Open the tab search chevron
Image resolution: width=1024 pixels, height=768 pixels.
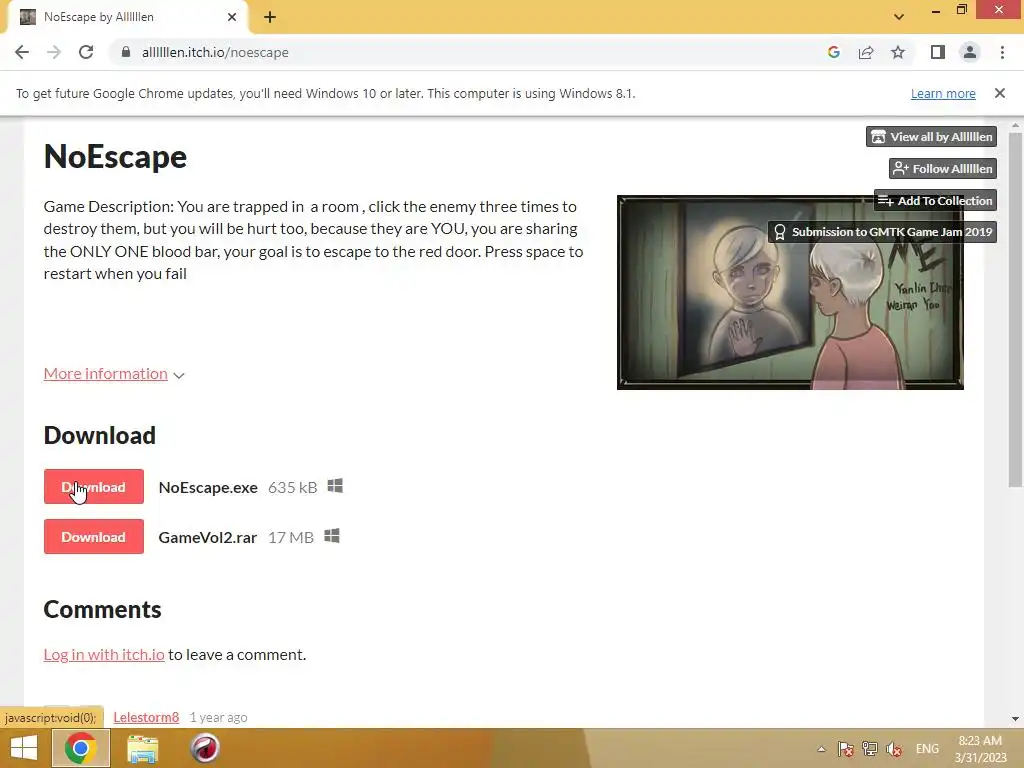point(899,17)
